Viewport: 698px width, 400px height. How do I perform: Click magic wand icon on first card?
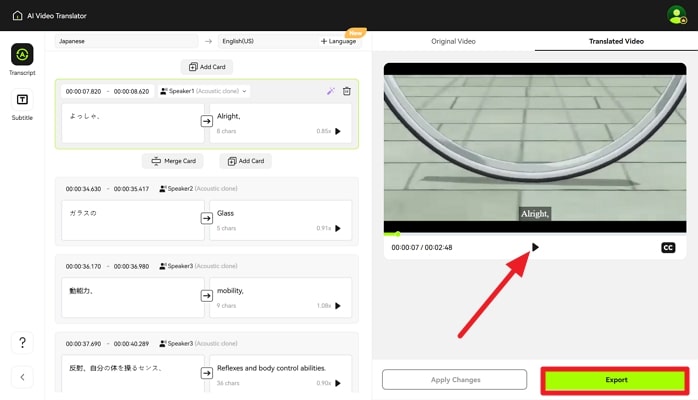coord(331,91)
